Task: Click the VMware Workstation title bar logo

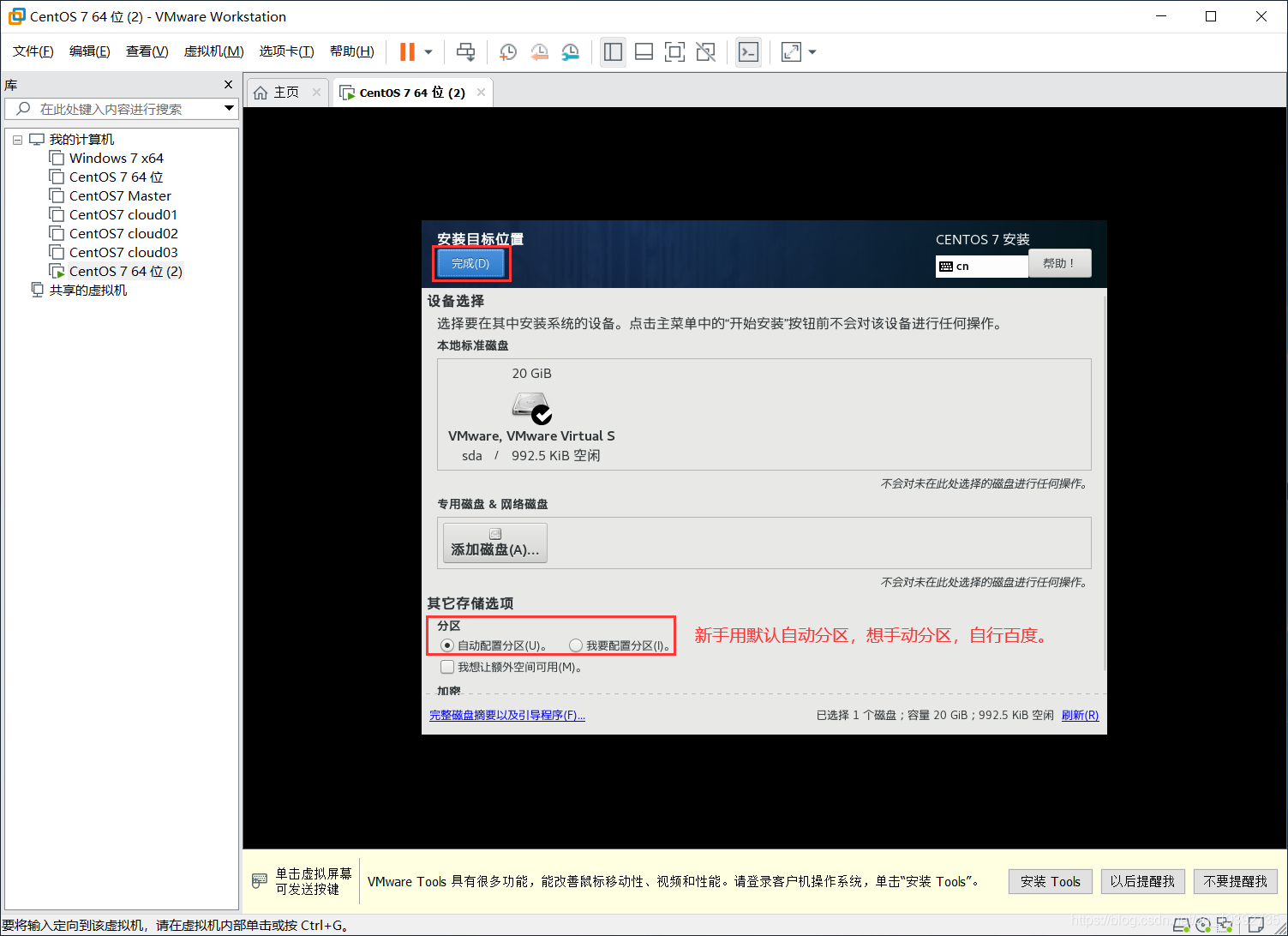Action: click(16, 16)
